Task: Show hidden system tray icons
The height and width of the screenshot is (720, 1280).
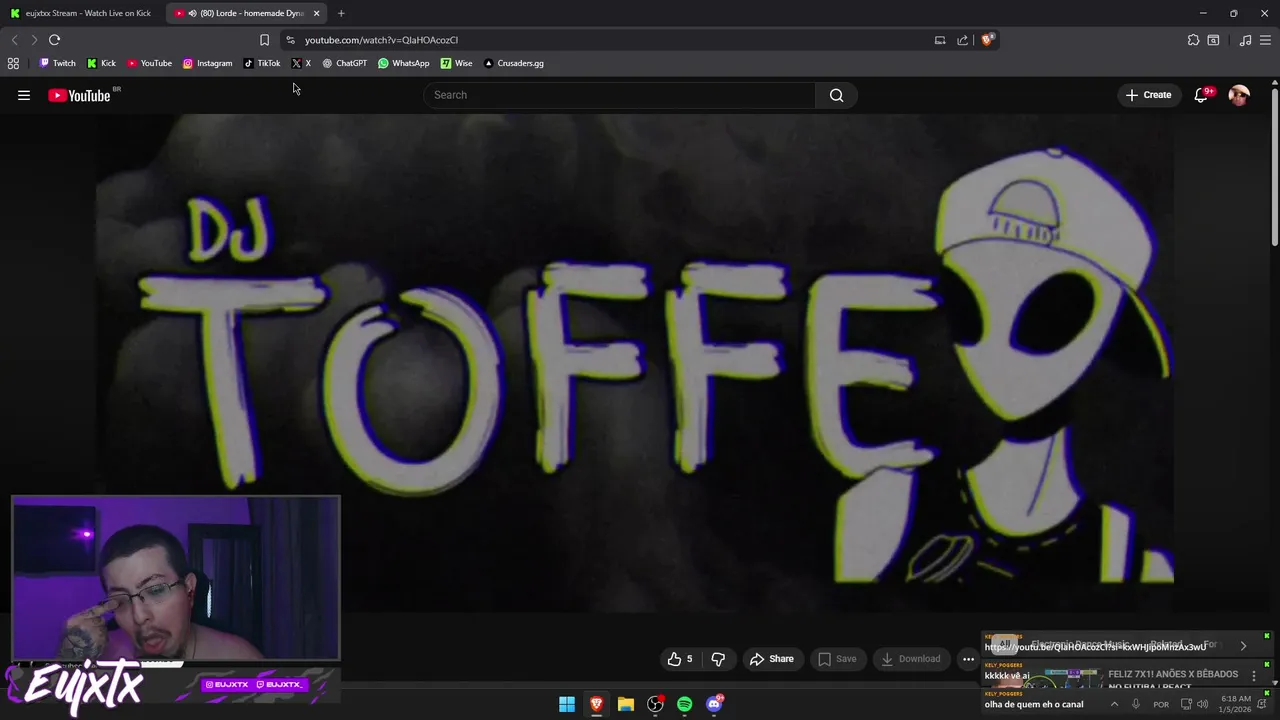Action: 1114,704
